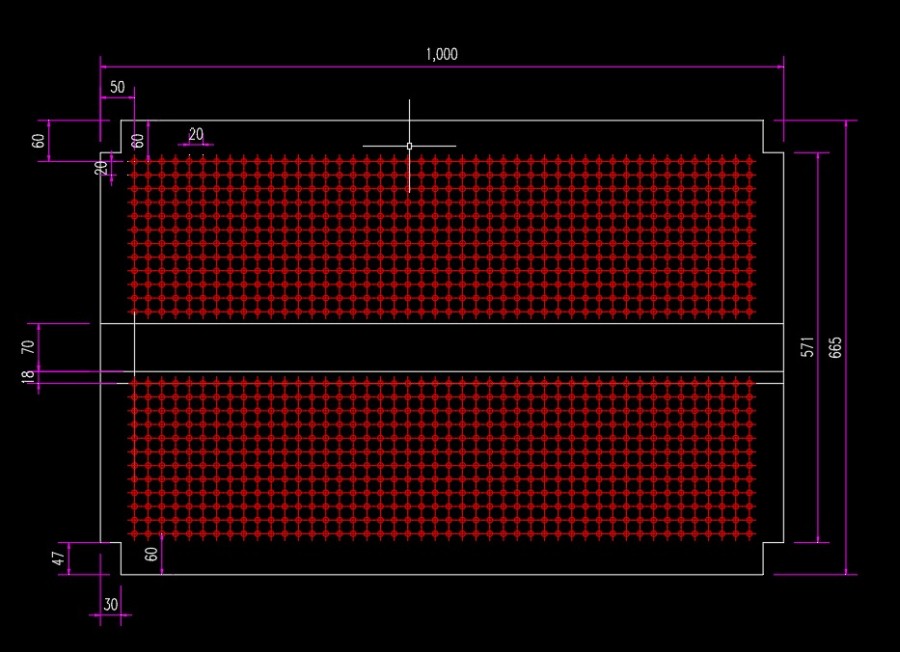Screen dimensions: 900x652
Task: Click the 70 middle band dimension text
Action: click(28, 347)
